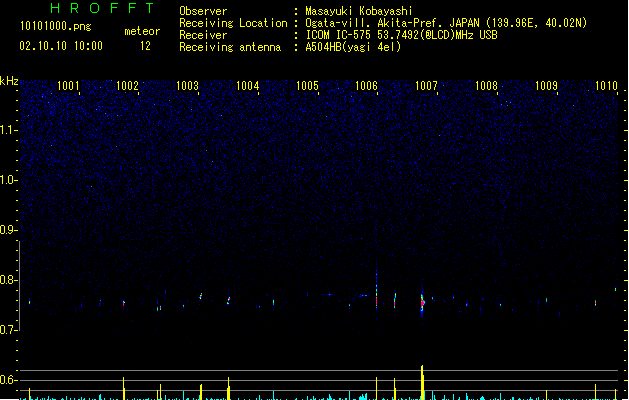This screenshot has width=629, height=400.
Task: Click time marker 1009
Action: [546, 86]
